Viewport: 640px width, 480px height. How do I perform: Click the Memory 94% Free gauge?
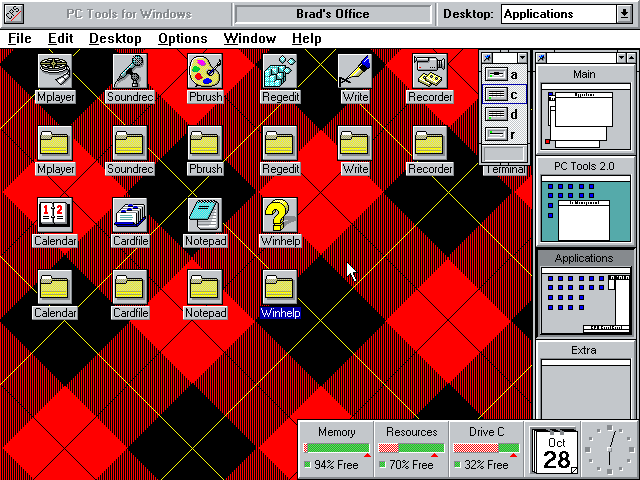click(336, 449)
